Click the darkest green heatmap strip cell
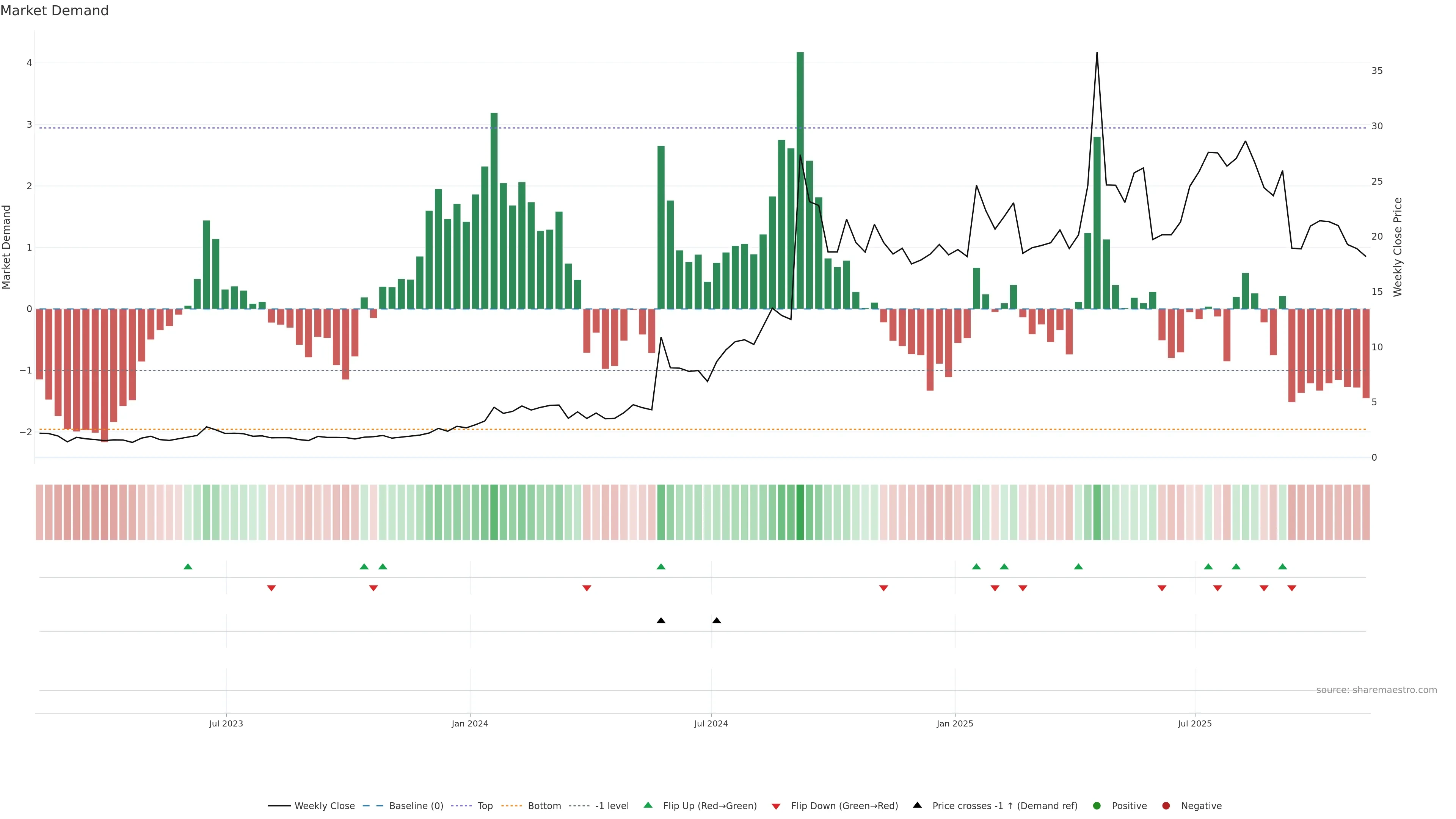Screen dimensions: 1456x819 pos(800,512)
